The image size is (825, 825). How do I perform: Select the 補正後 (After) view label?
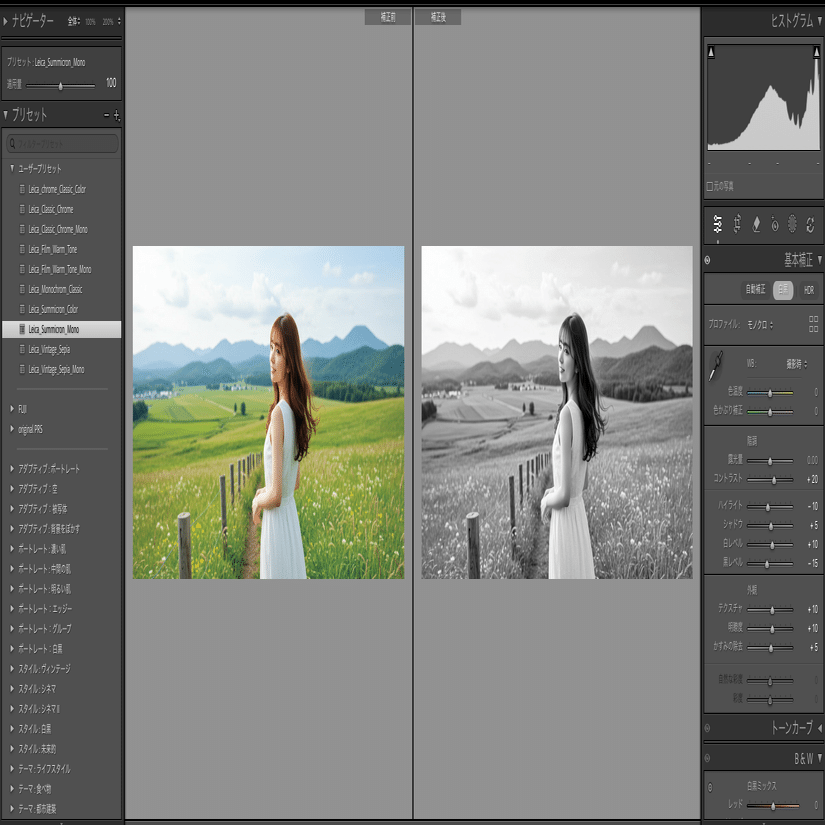click(438, 17)
